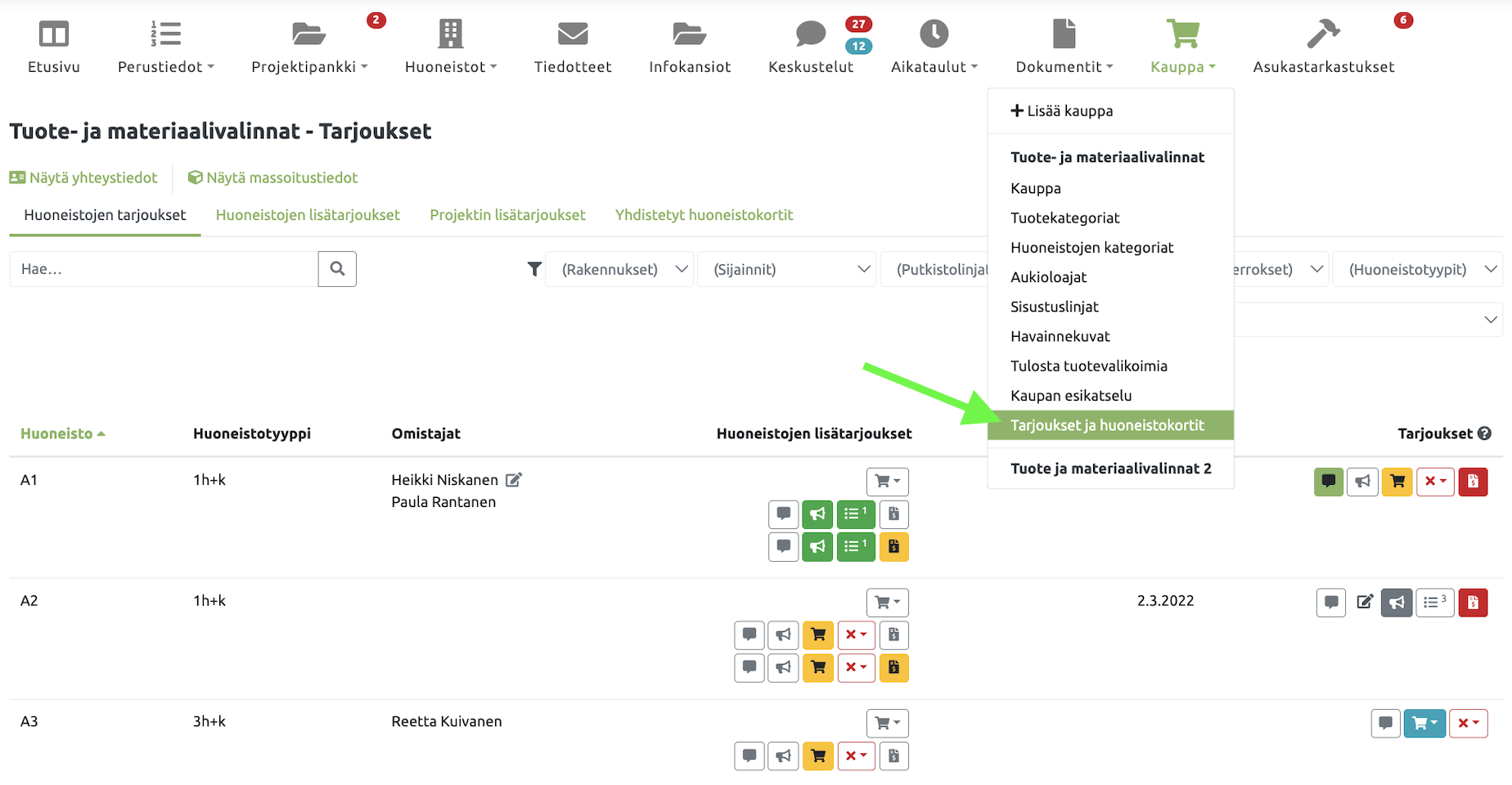Open the Etusivu home icon

pyautogui.click(x=54, y=34)
